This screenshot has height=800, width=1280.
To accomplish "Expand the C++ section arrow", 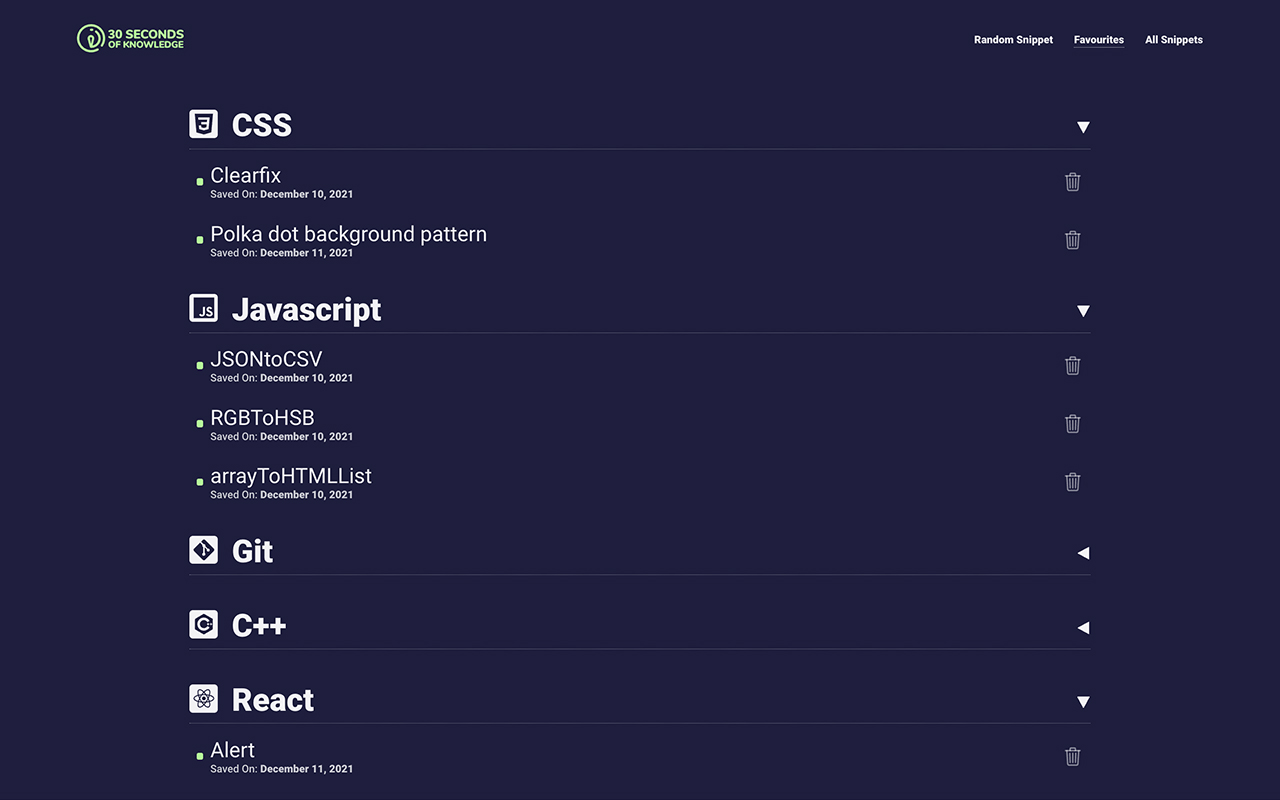I will click(x=1083, y=628).
